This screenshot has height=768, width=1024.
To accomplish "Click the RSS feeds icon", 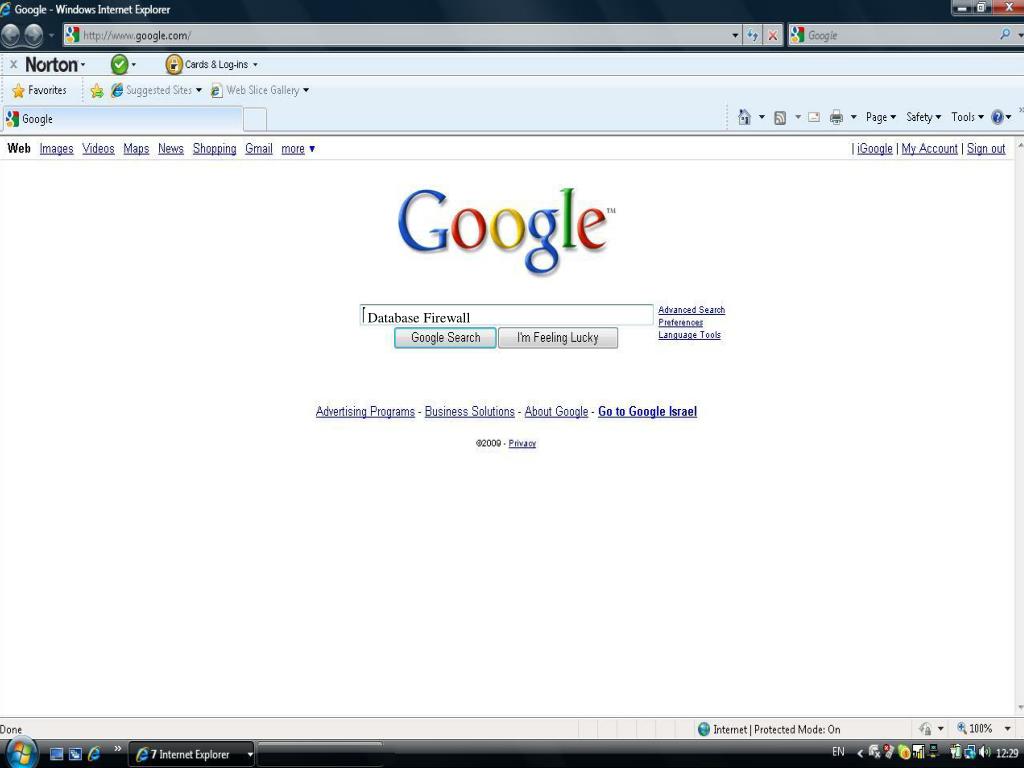I will click(780, 118).
